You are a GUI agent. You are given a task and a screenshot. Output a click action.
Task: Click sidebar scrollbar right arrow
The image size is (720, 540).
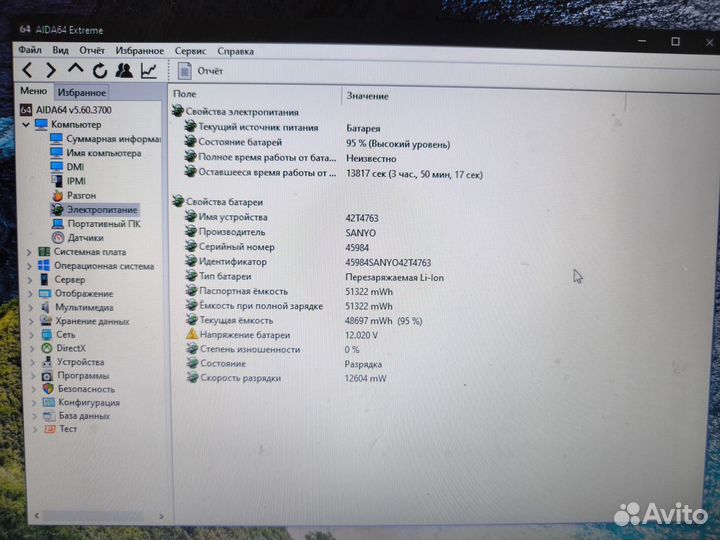tap(161, 516)
